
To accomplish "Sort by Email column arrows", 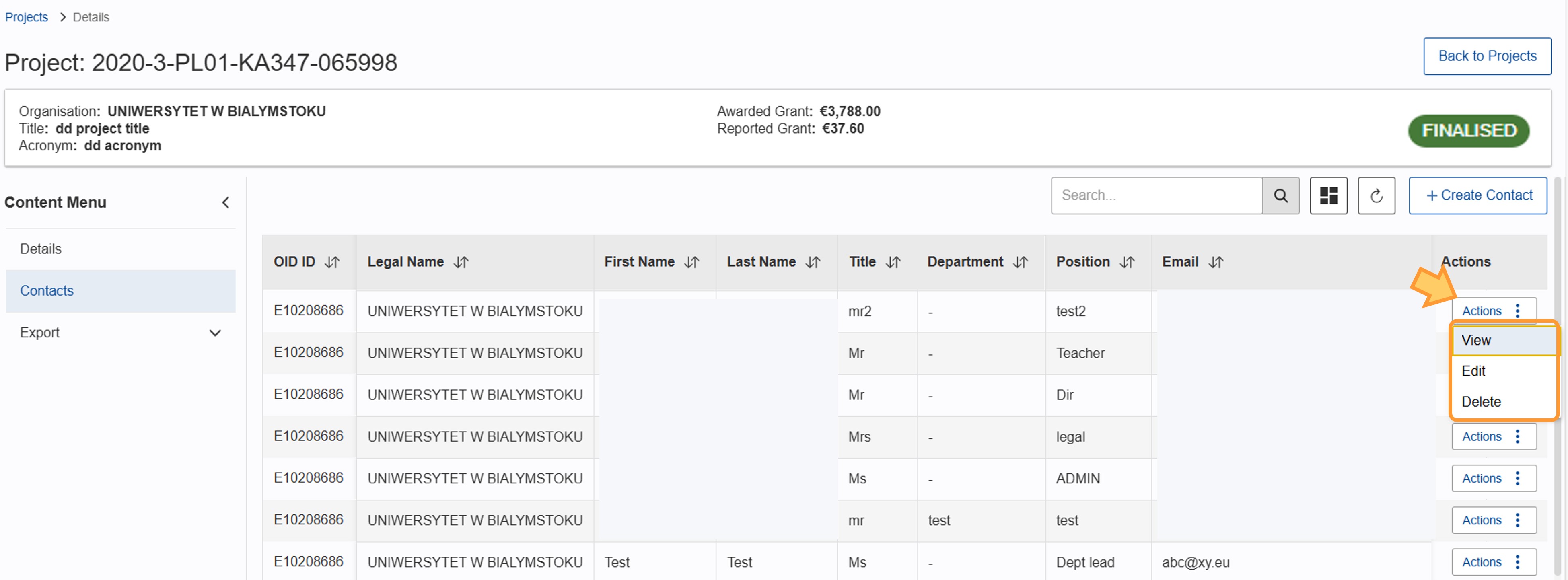I will 1216,262.
